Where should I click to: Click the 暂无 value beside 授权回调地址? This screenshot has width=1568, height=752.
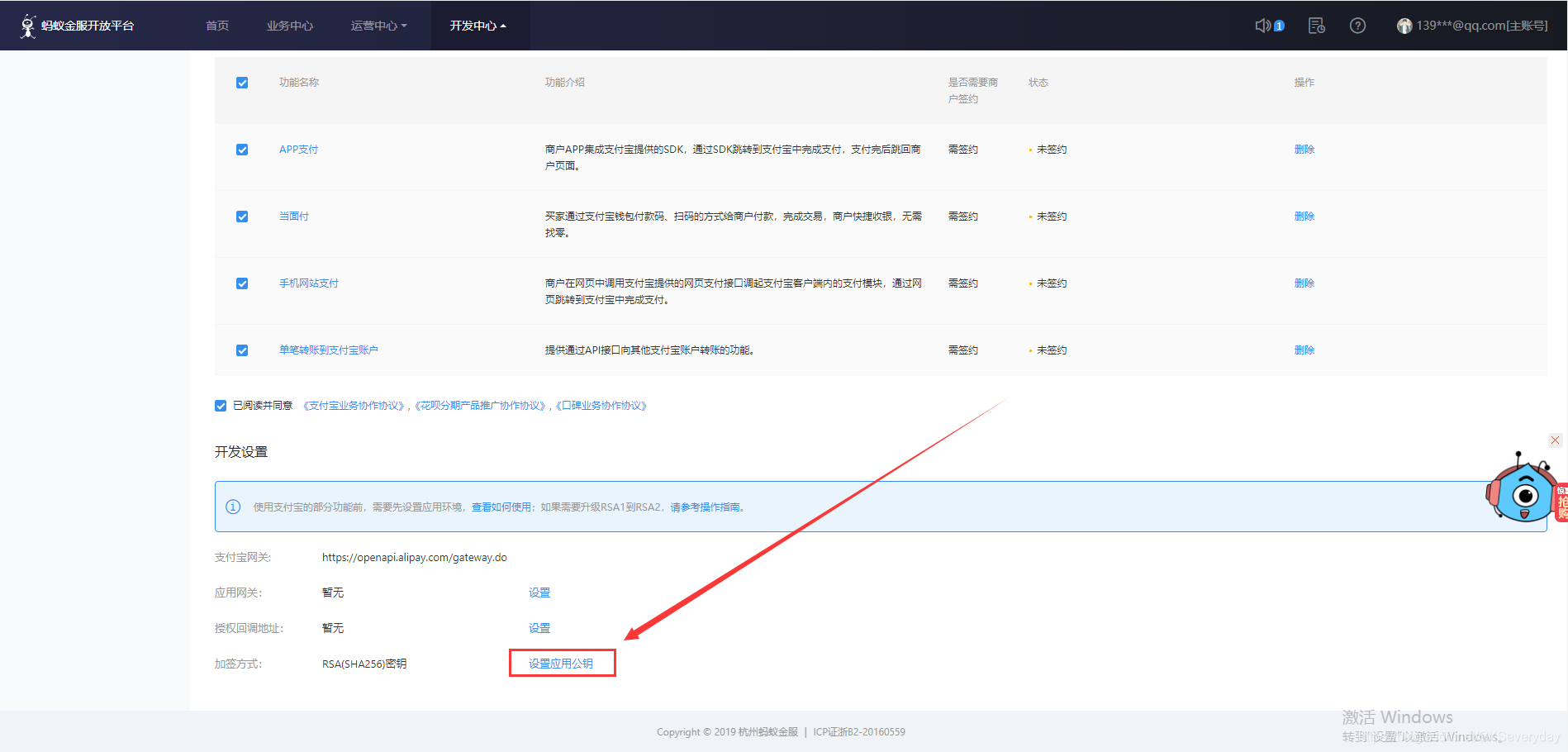(x=333, y=628)
